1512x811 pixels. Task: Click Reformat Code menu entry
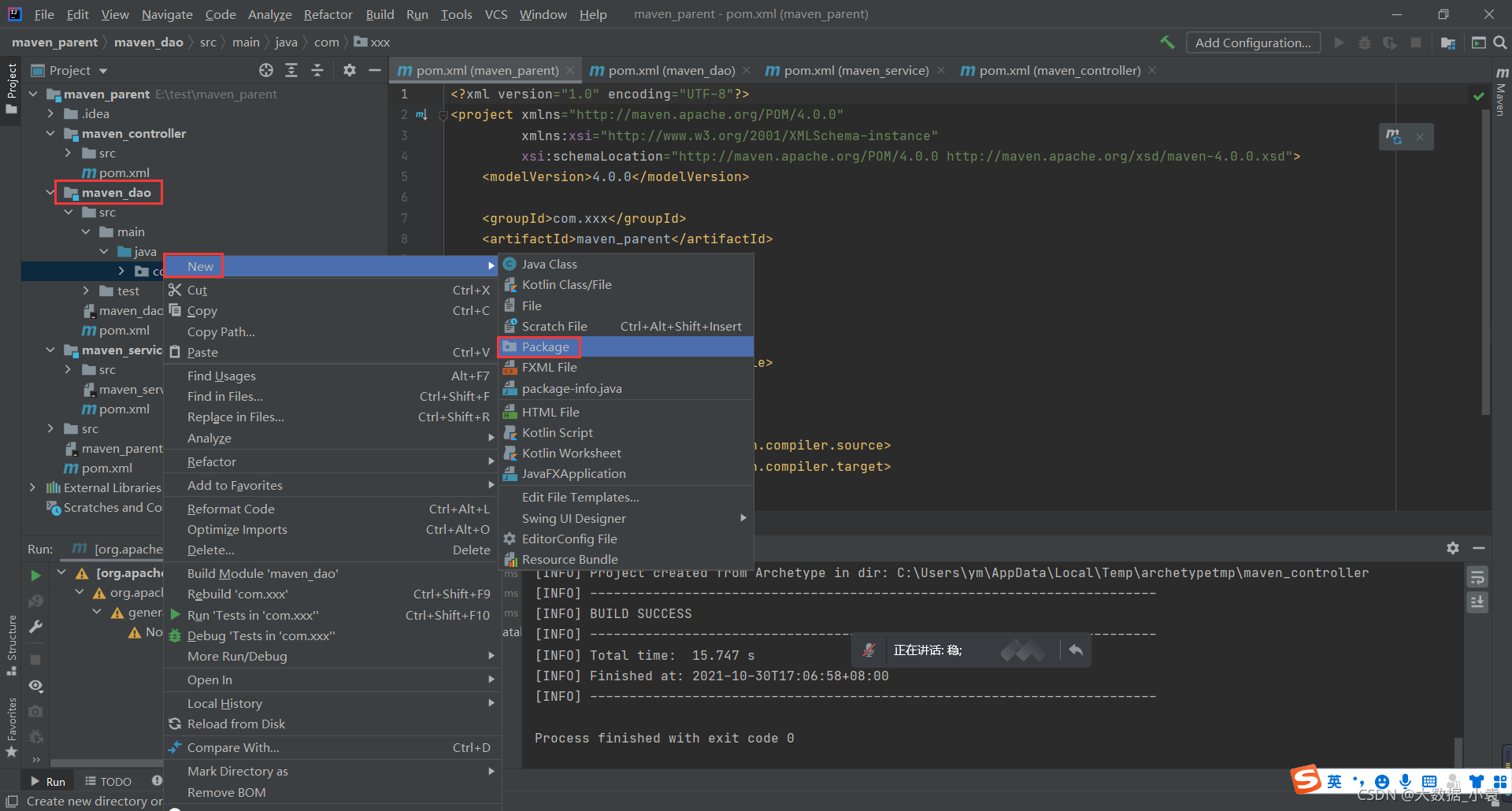coord(332,509)
